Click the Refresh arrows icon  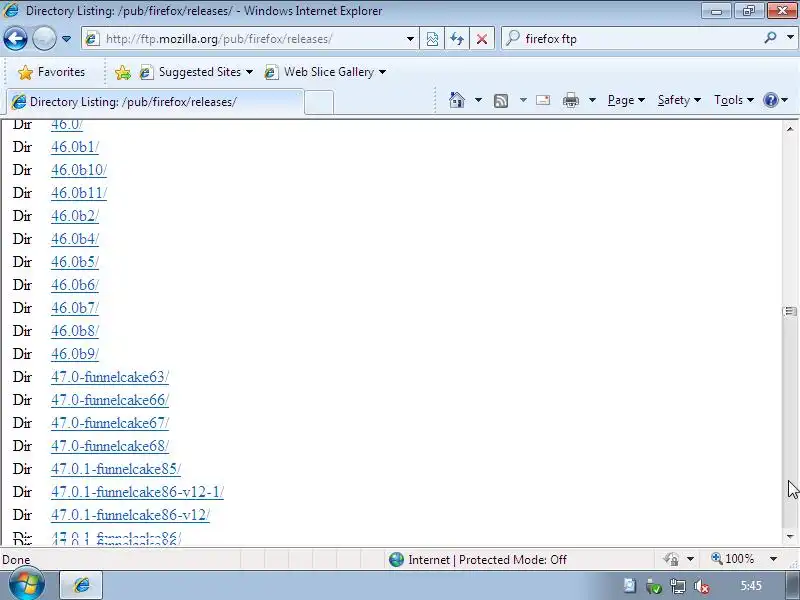tap(457, 39)
